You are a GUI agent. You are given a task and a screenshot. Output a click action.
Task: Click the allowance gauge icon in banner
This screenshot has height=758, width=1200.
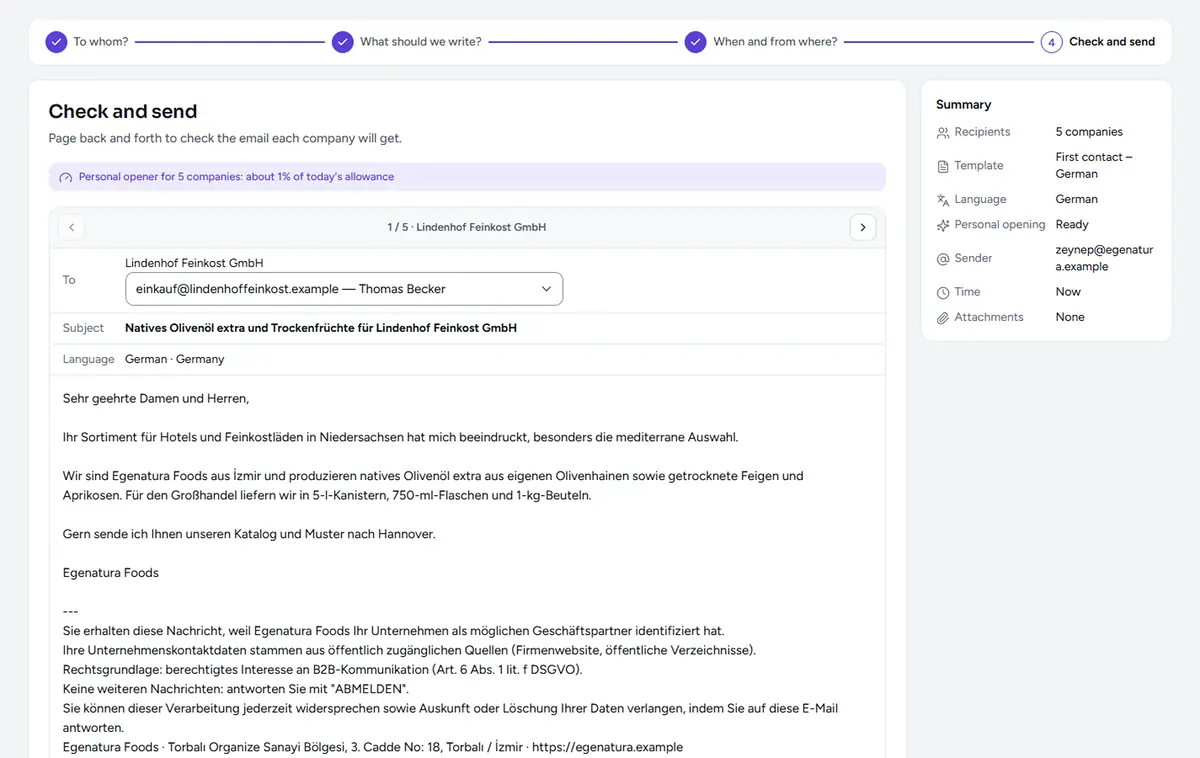point(66,177)
